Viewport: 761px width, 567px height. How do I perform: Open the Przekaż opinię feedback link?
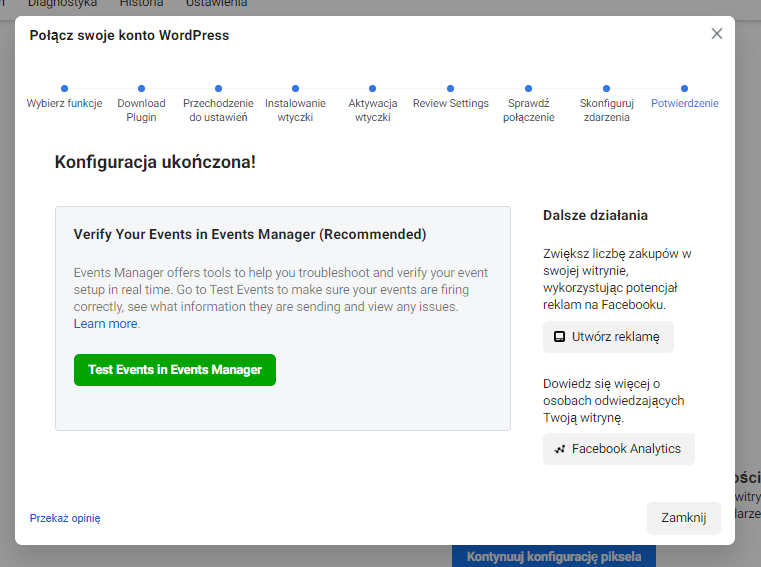pos(65,518)
